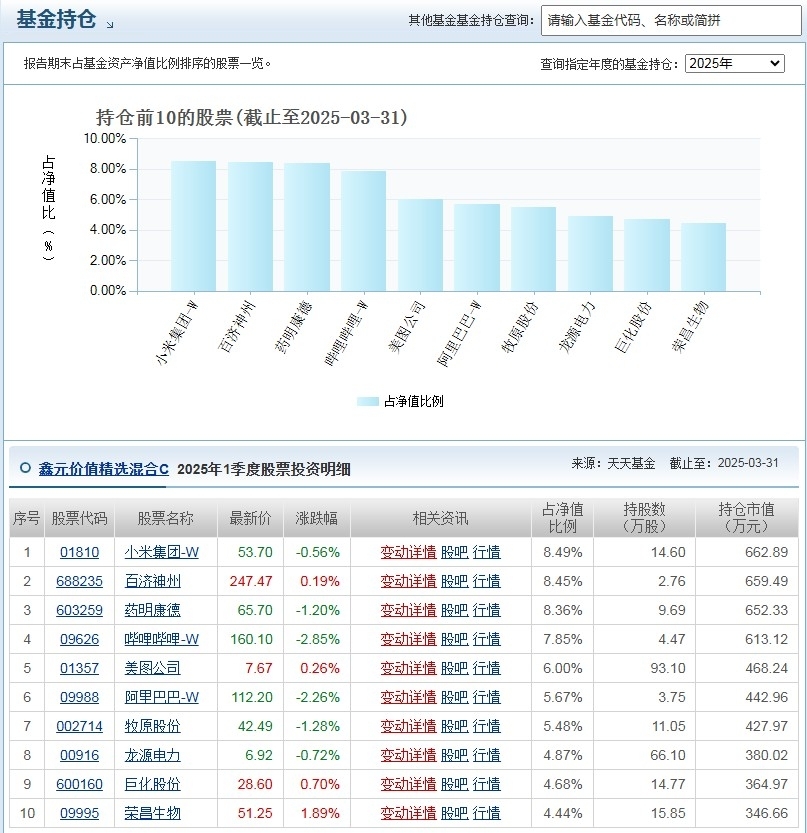Open stock code 09995 link
The image size is (807, 833).
80,813
